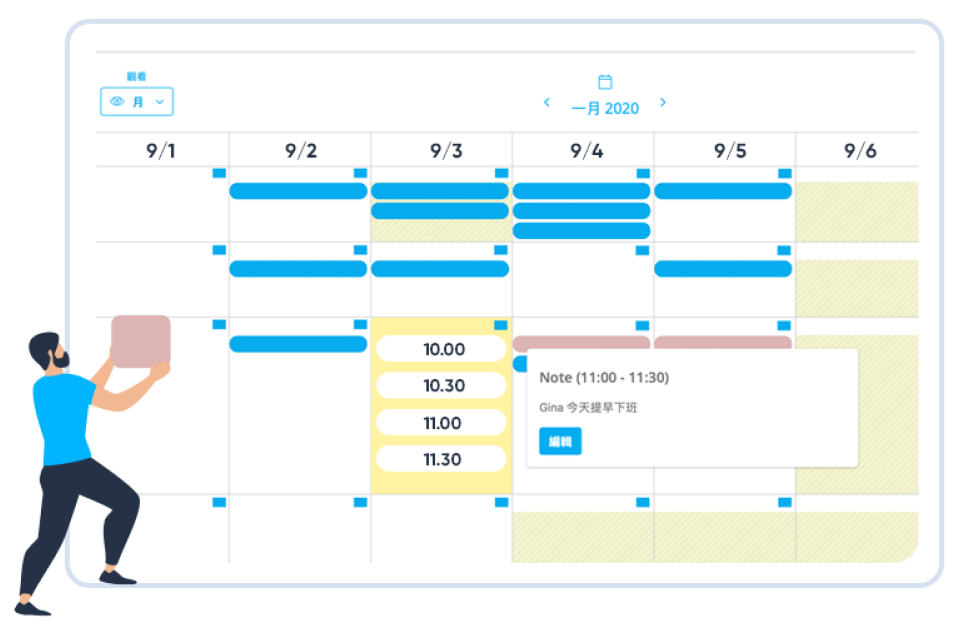
Task: Pick the 11.30 time slot
Action: 442,459
